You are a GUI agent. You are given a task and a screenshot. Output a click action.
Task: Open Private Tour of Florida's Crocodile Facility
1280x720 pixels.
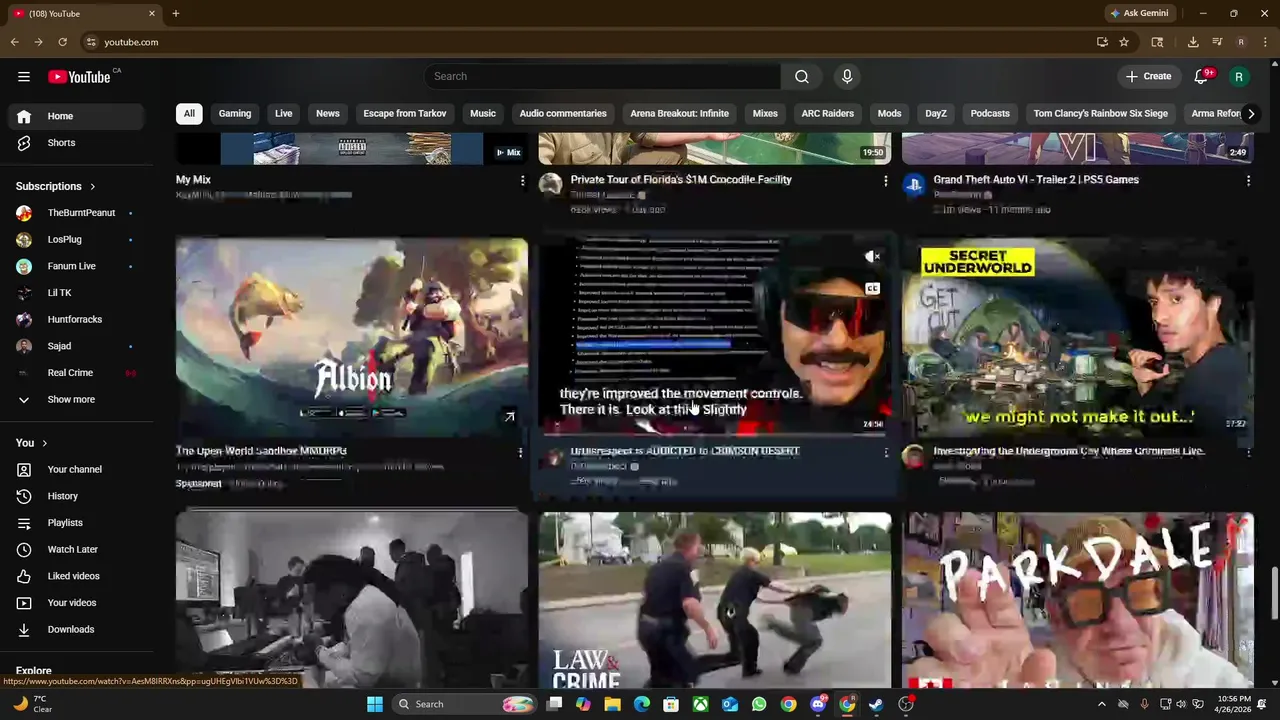[x=681, y=180]
